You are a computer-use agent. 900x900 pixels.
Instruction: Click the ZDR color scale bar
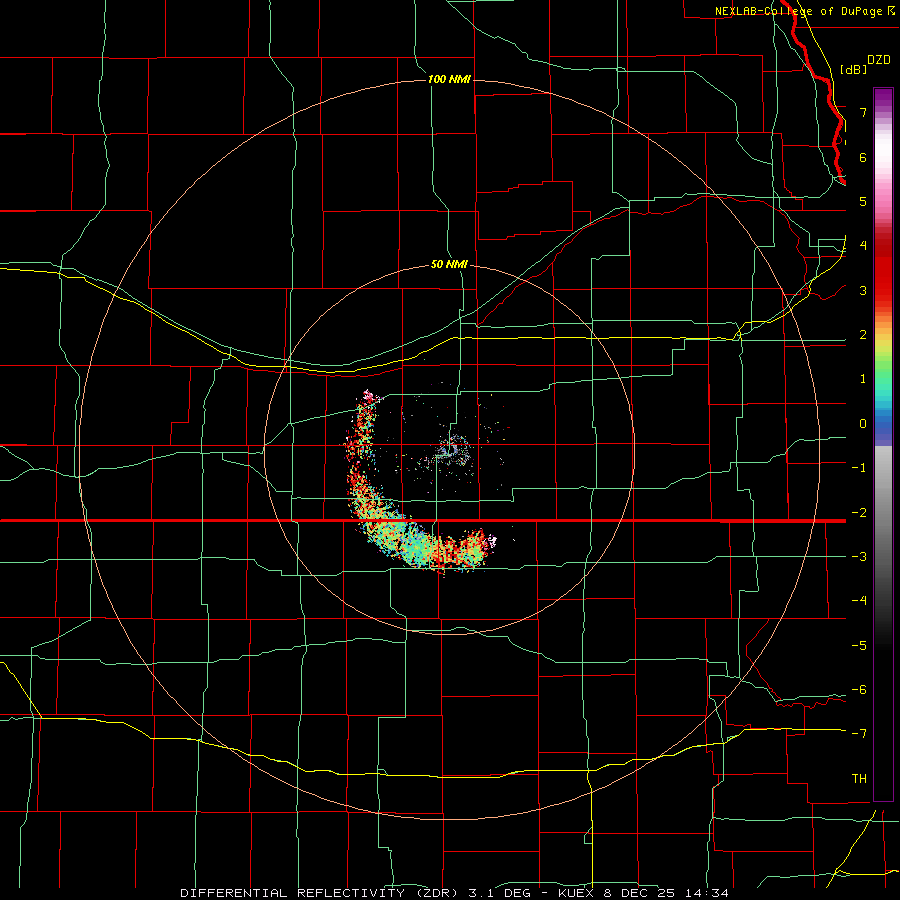coord(883,444)
